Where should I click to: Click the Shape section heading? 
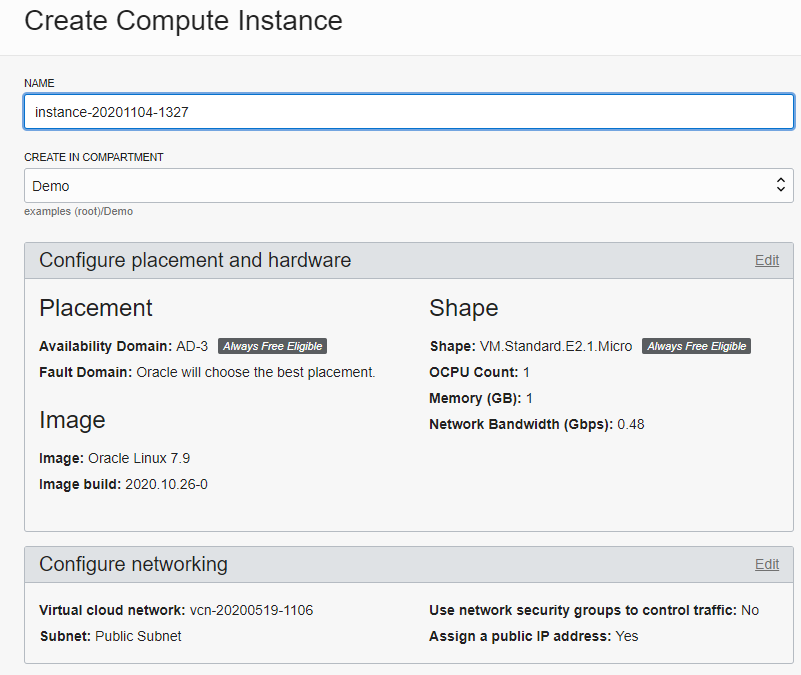(x=464, y=308)
